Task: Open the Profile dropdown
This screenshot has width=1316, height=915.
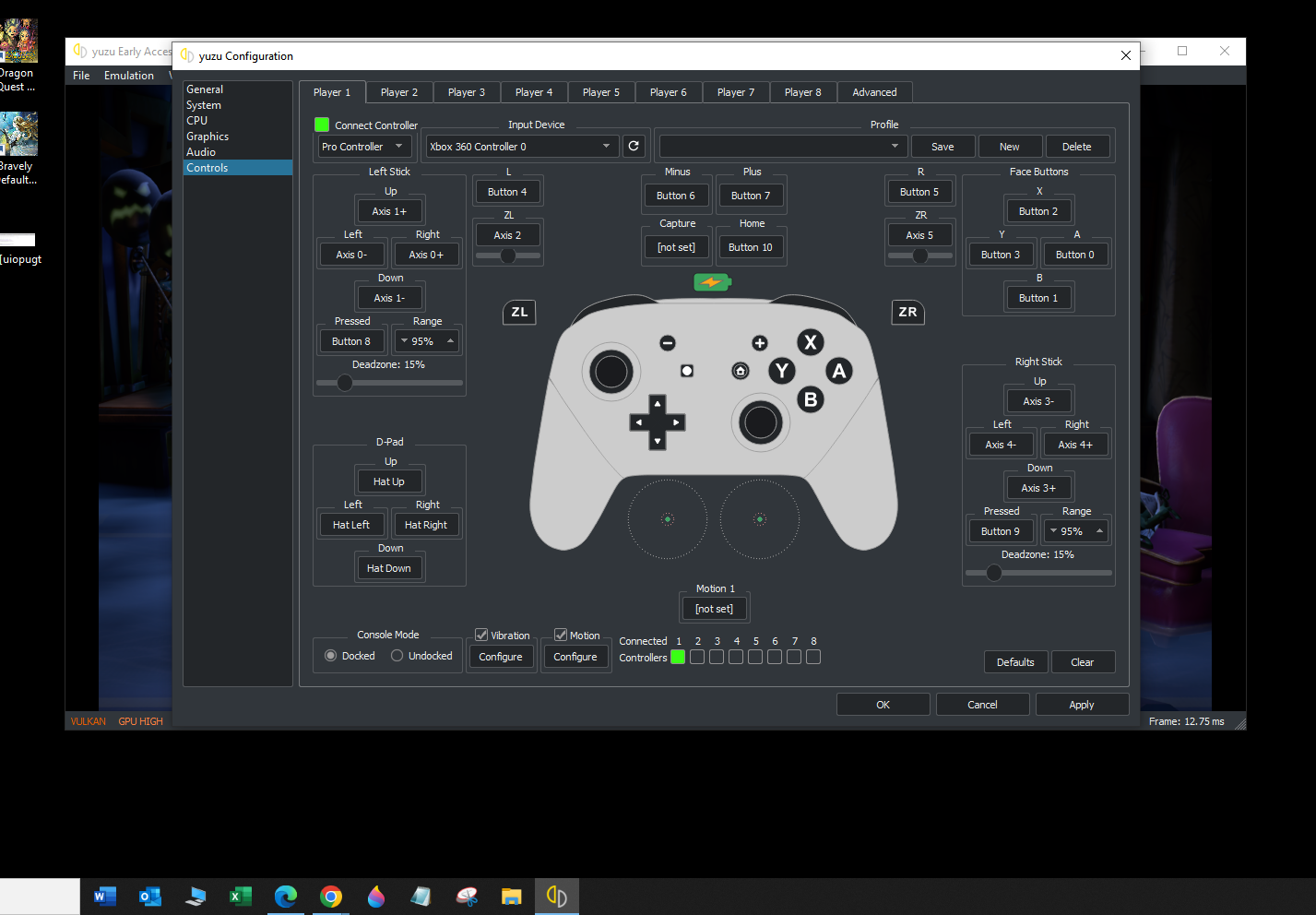Action: tap(782, 147)
